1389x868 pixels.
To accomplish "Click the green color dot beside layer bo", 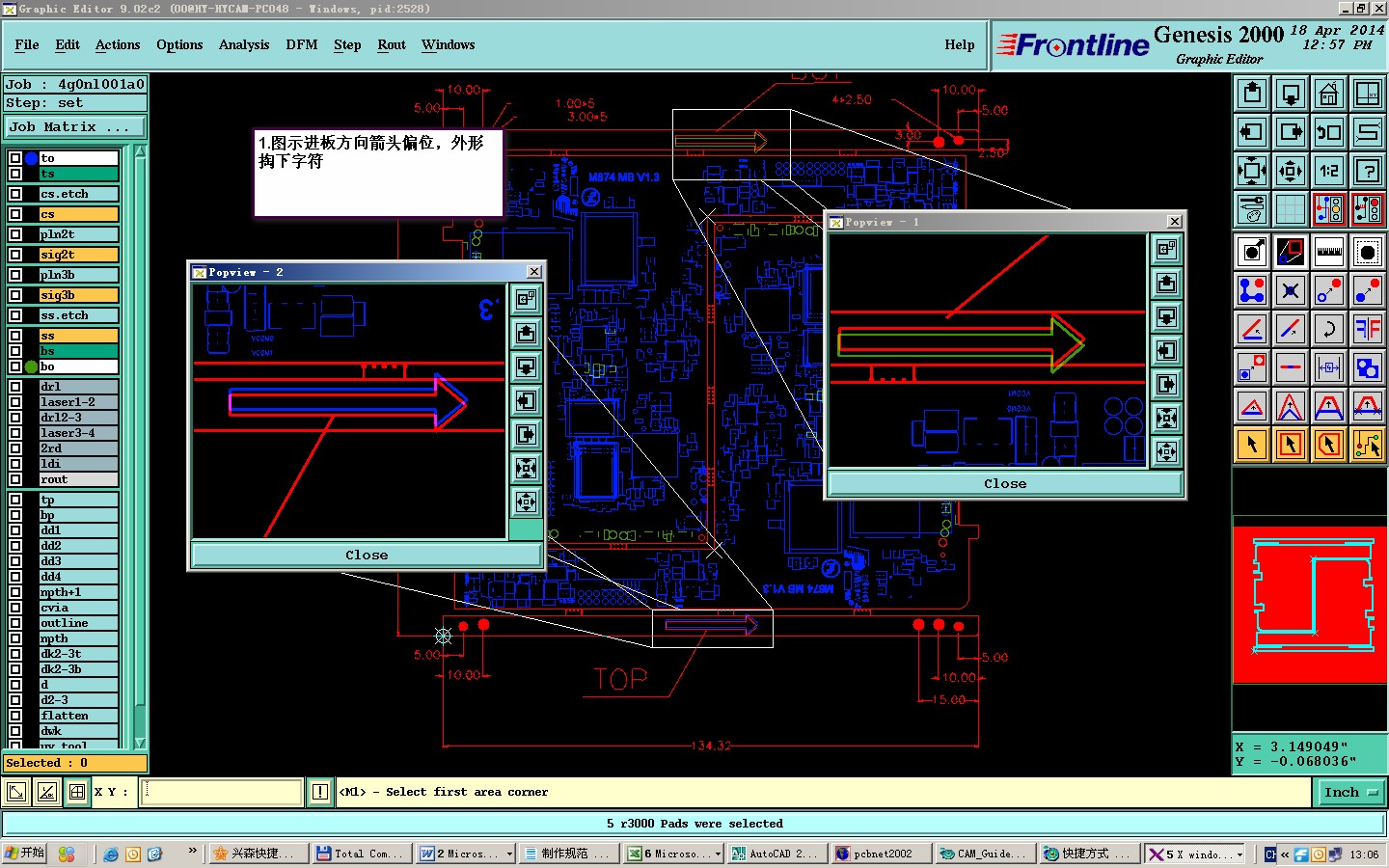I will pos(31,366).
